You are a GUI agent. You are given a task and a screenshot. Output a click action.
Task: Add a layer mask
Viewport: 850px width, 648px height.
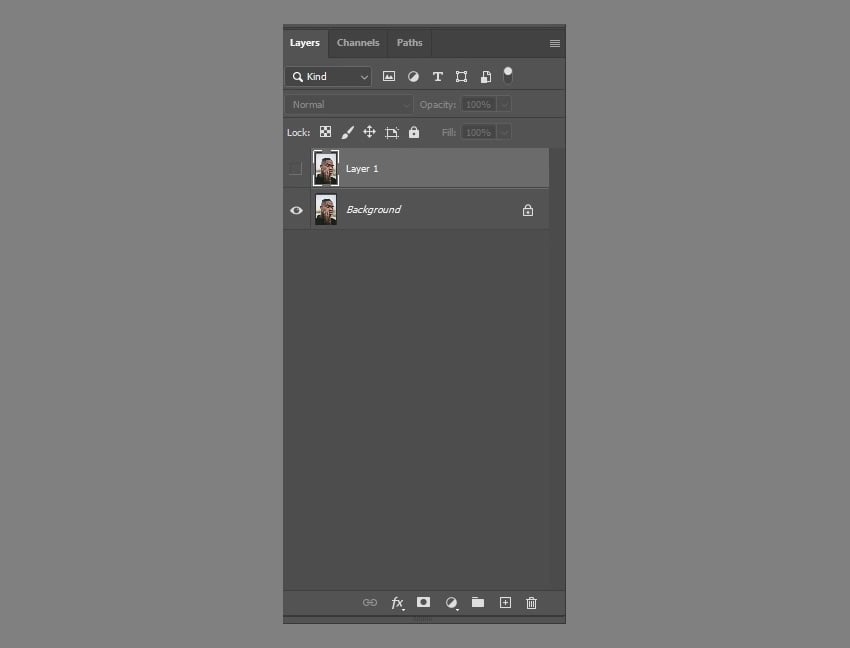click(x=423, y=603)
